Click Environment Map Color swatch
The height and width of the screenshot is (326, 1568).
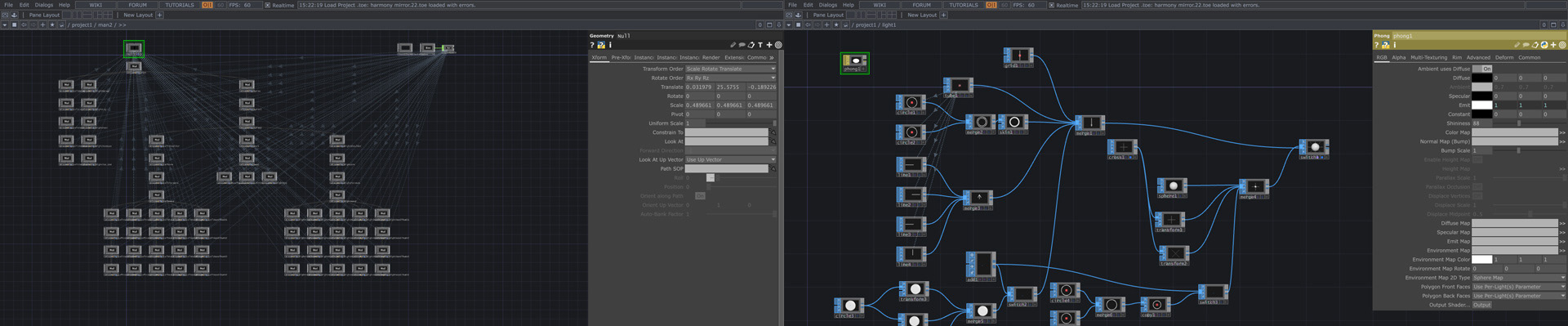pos(1482,260)
